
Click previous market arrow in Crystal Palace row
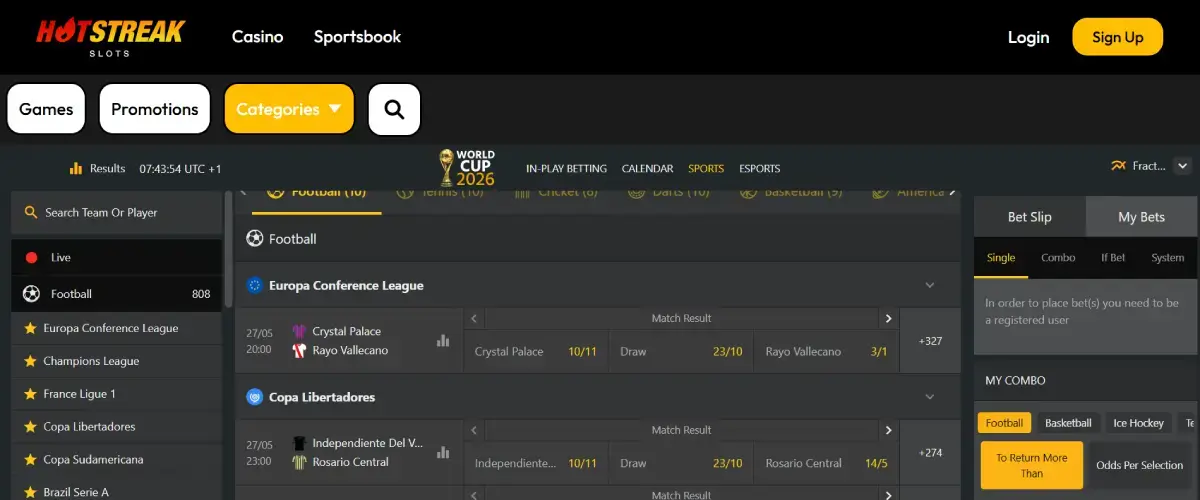pos(475,319)
